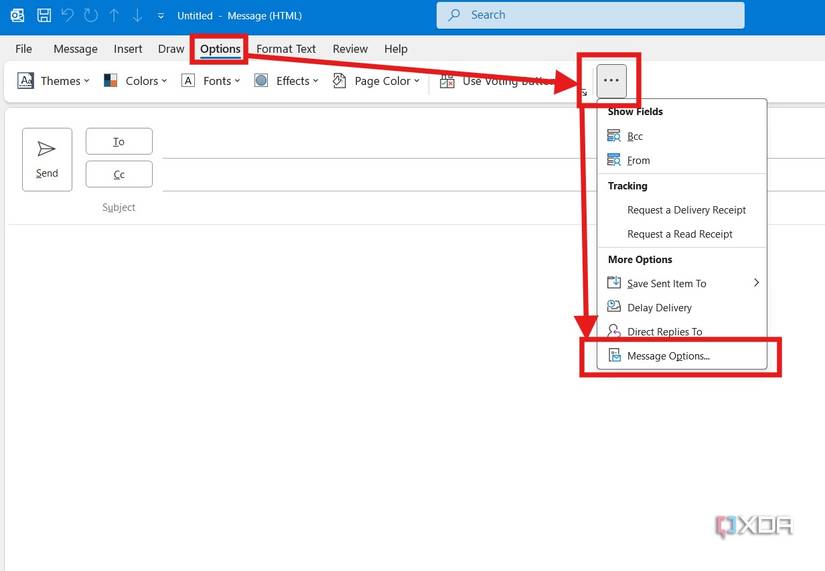Expand the Themes dropdown
The height and width of the screenshot is (571, 825).
tap(53, 81)
